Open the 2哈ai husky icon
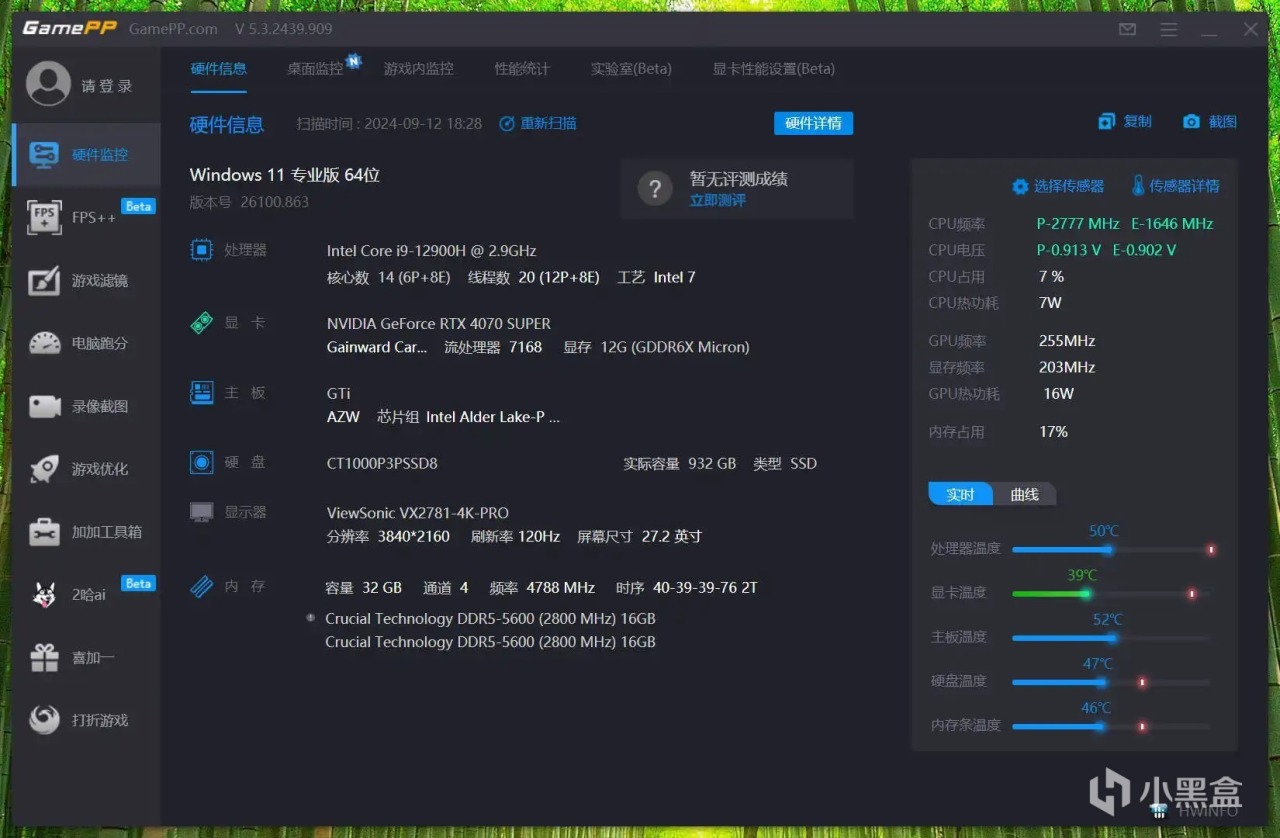This screenshot has height=838, width=1280. [x=45, y=595]
